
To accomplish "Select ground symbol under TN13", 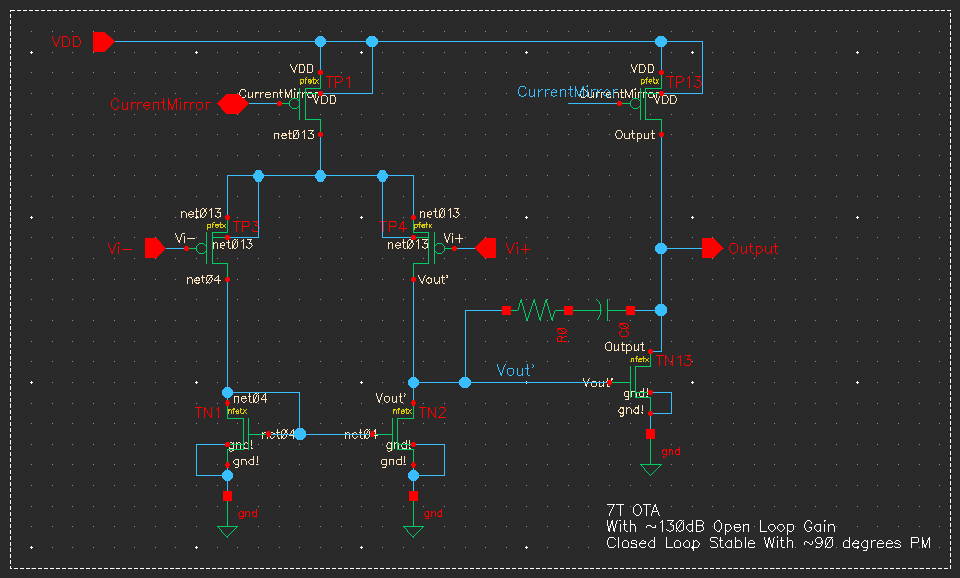I will coord(650,454).
